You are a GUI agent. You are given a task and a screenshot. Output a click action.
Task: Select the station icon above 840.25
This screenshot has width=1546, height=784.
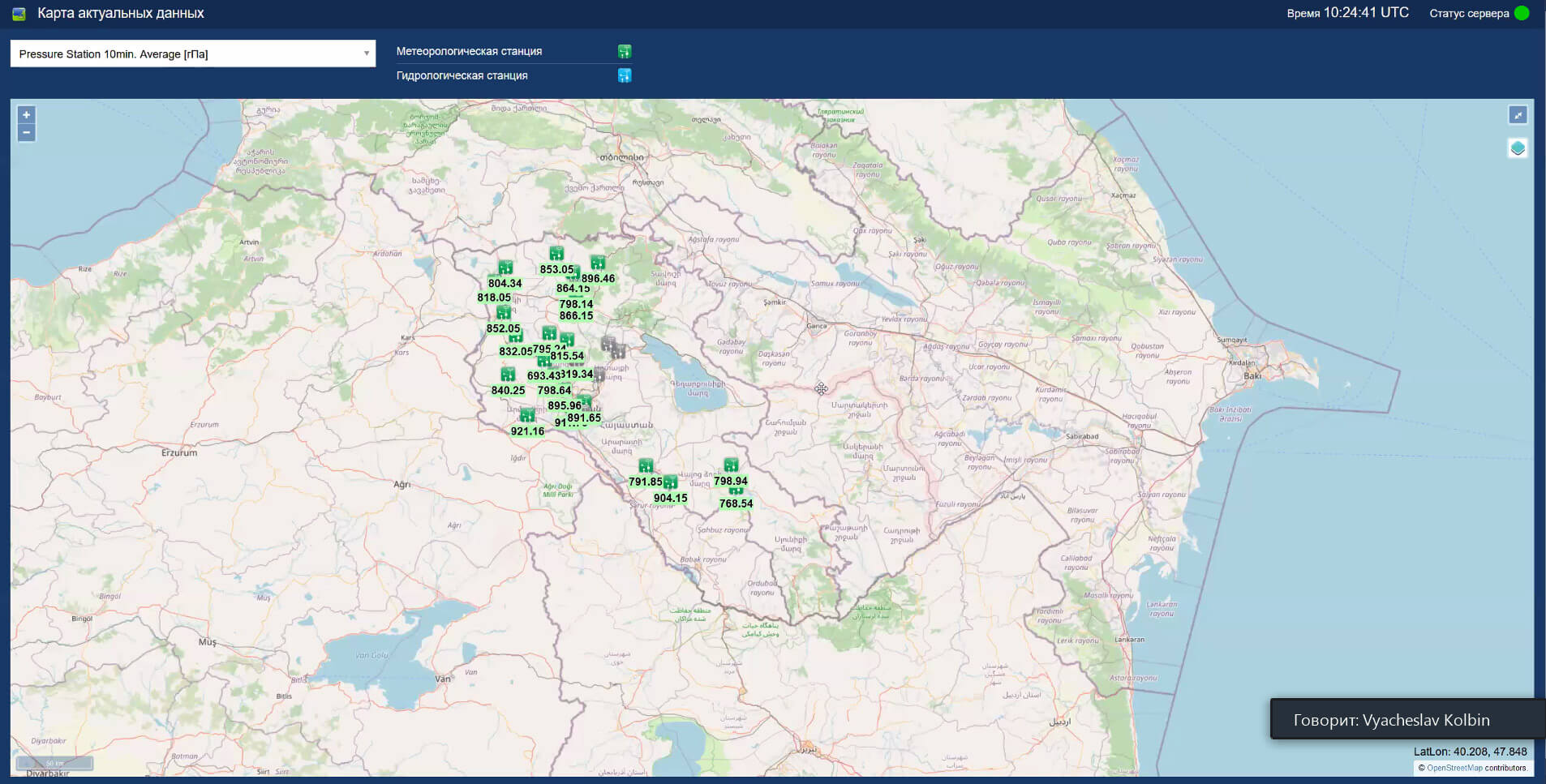click(508, 375)
